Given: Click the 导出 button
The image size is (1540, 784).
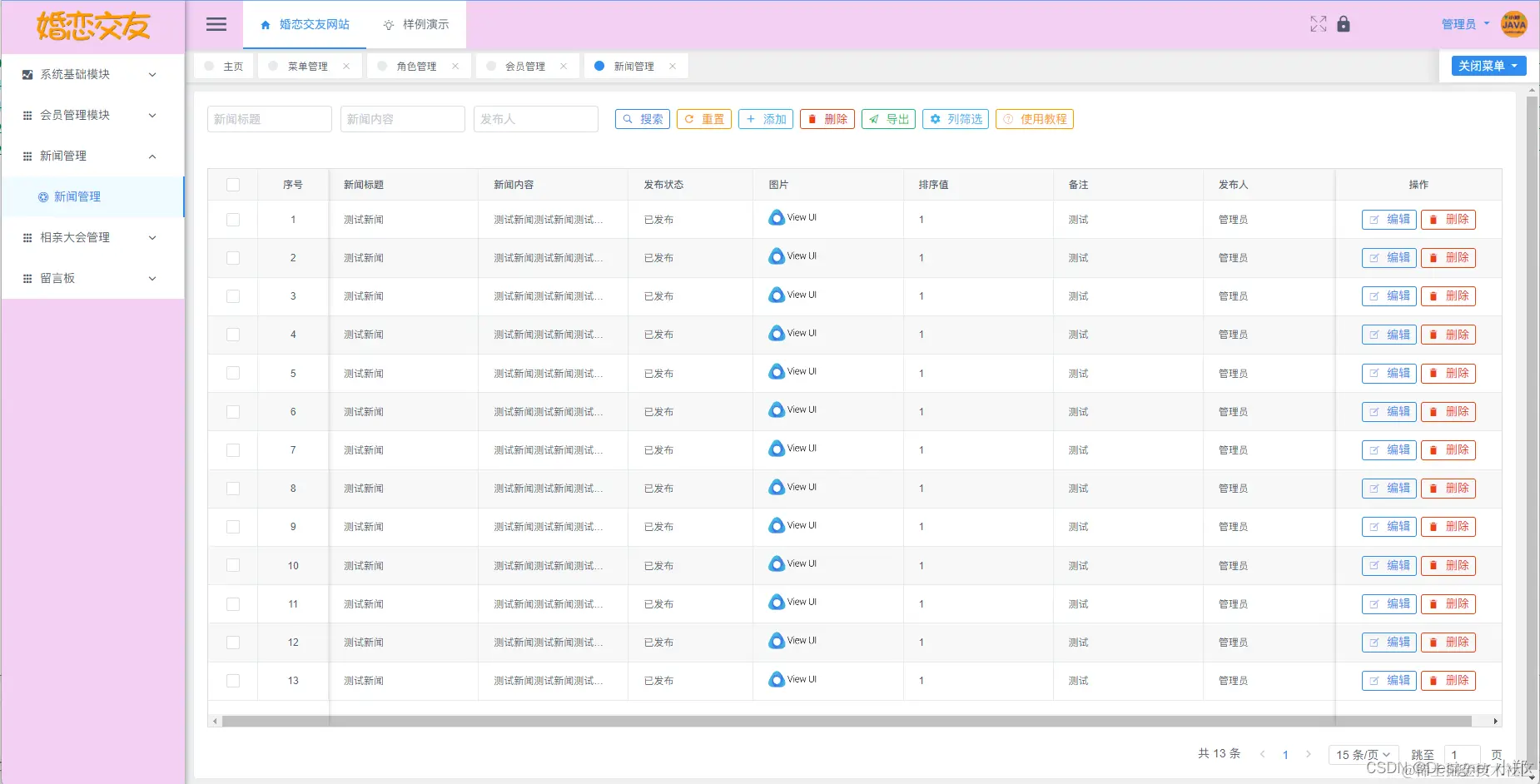Looking at the screenshot, I should tap(888, 119).
